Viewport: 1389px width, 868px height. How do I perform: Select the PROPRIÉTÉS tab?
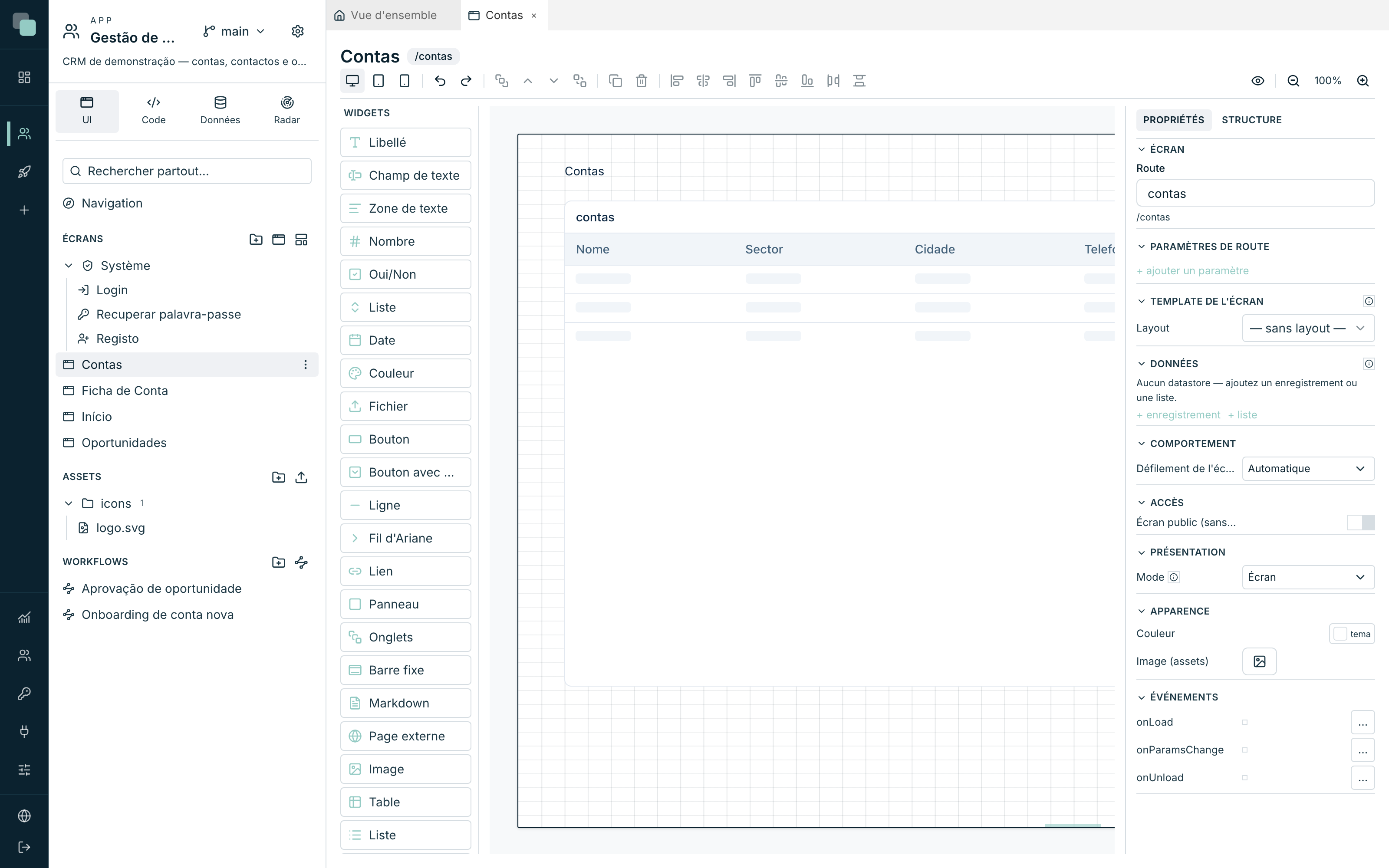1174,120
